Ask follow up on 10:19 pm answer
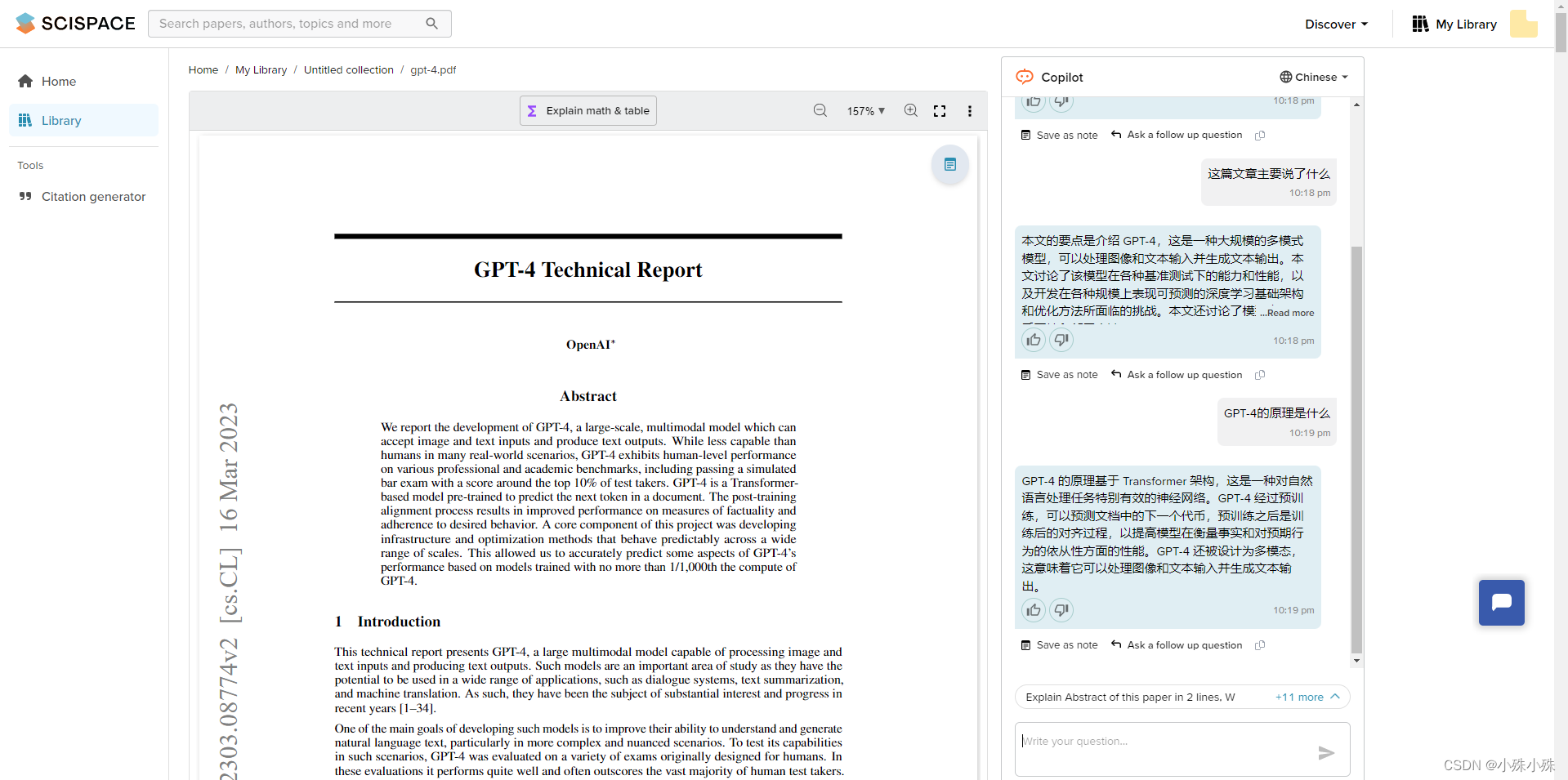 1177,645
